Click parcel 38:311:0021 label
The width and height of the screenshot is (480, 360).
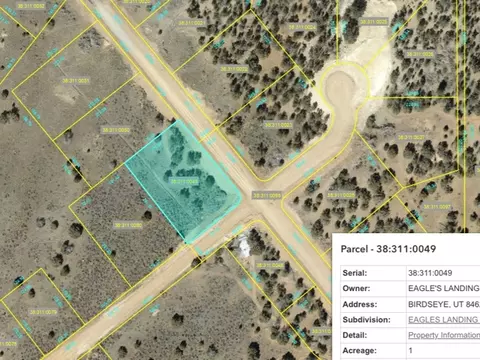[192, 23]
